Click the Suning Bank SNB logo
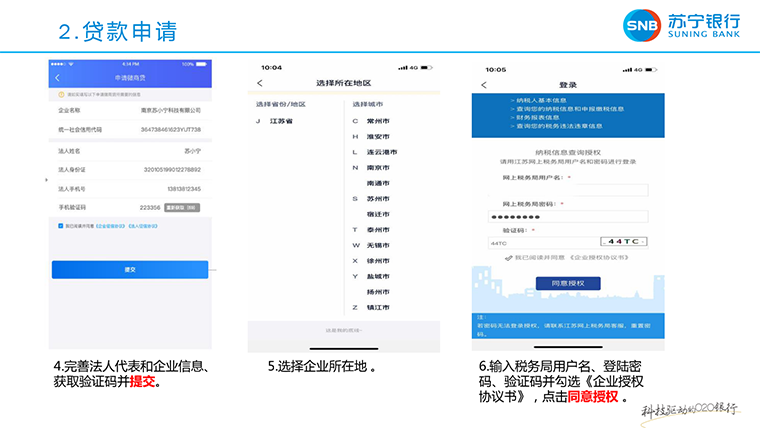The height and width of the screenshot is (428, 760). click(x=642, y=25)
